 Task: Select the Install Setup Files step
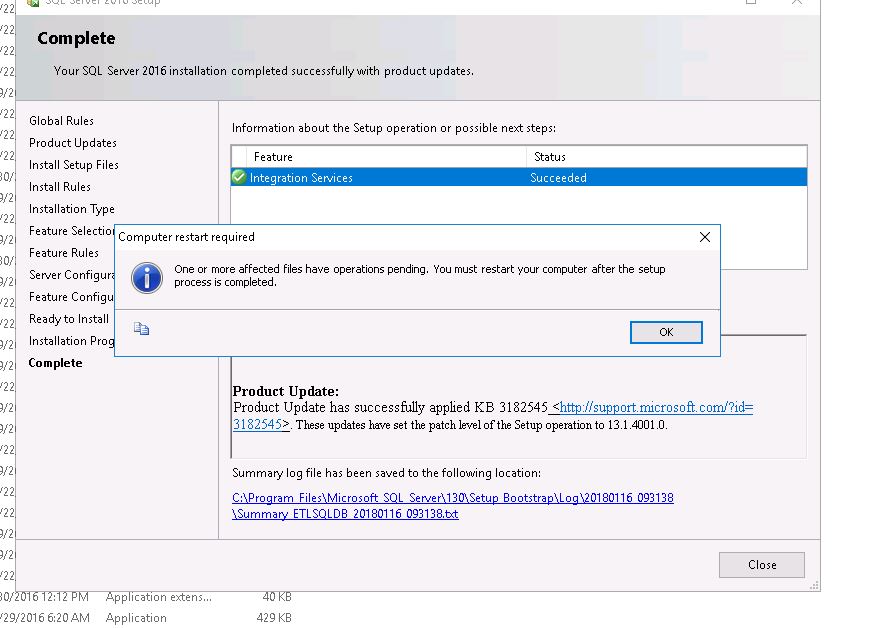(74, 165)
